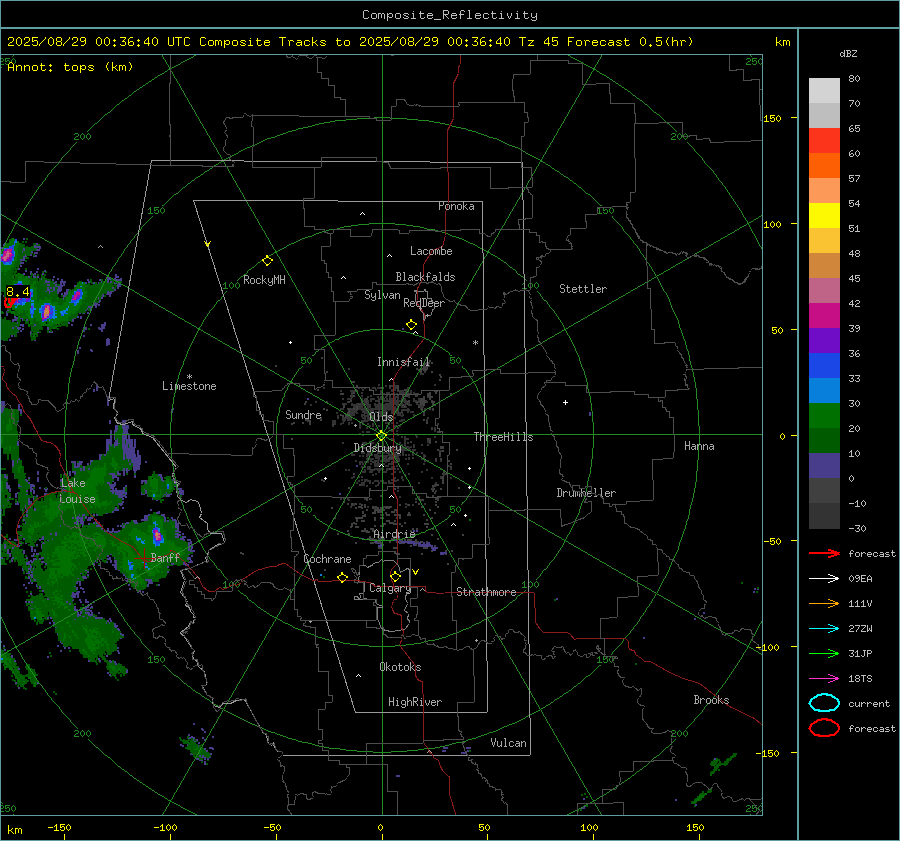Click the blue 36 dBZ color swatch
Viewport: 900px width, 841px height.
tap(824, 365)
